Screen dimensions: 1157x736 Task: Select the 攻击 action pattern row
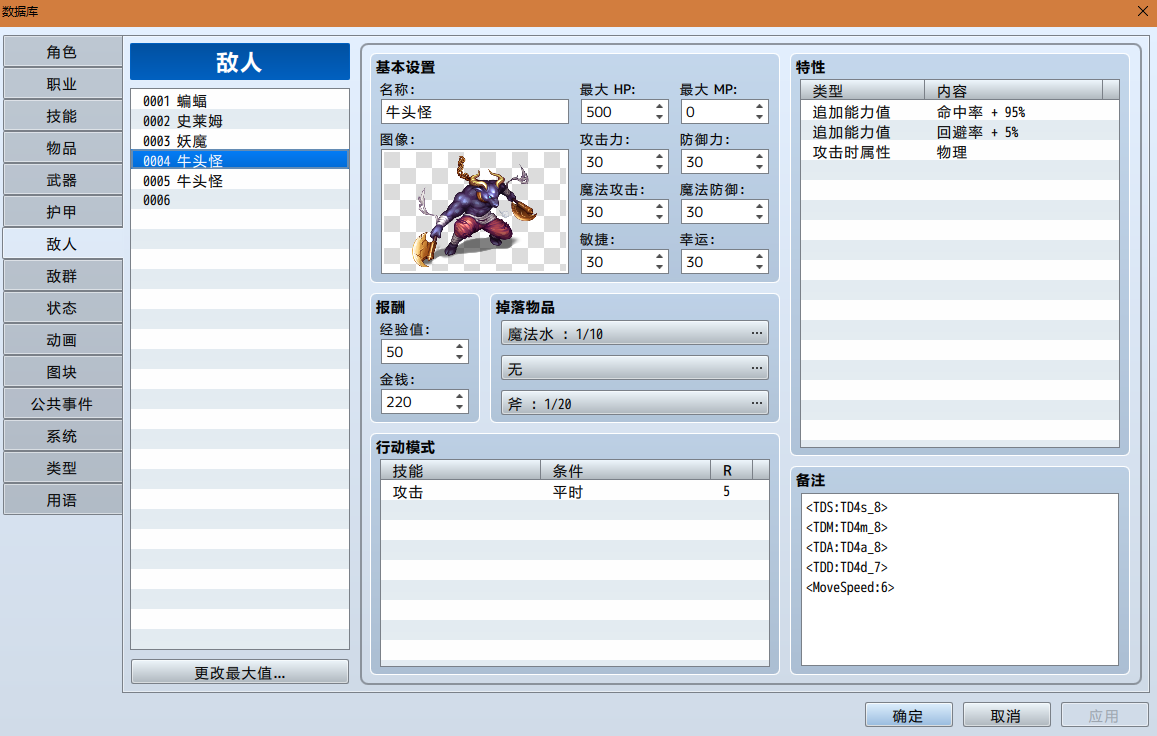click(x=575, y=492)
